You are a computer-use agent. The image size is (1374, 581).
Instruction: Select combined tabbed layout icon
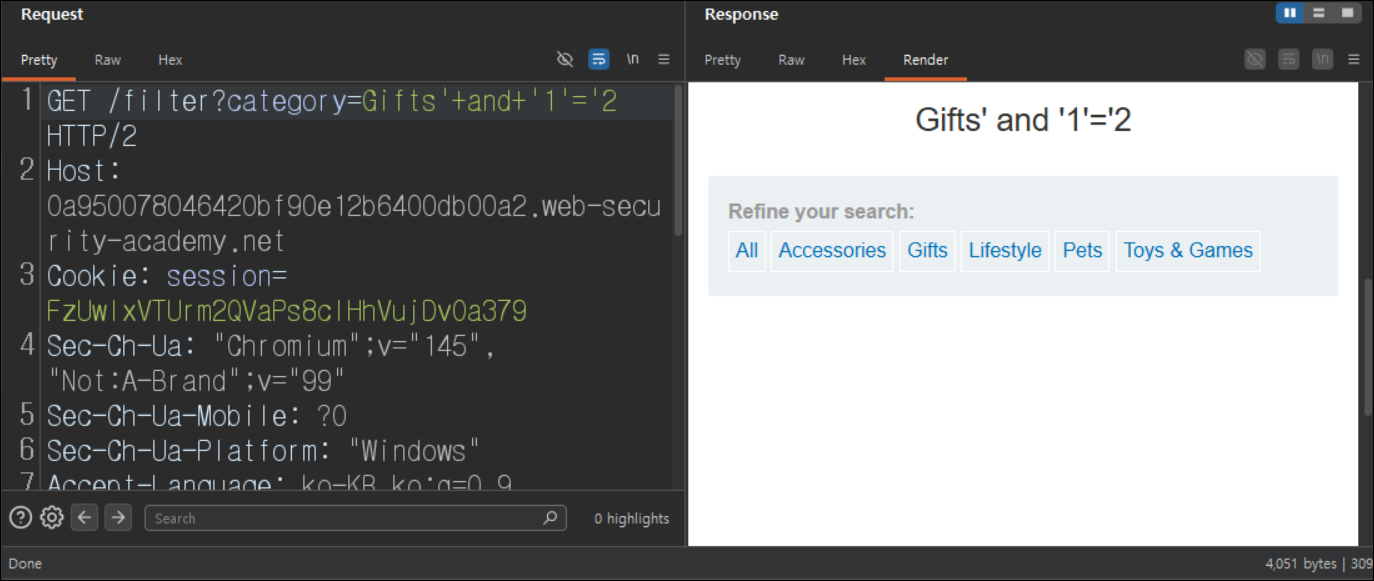pyautogui.click(x=1347, y=13)
